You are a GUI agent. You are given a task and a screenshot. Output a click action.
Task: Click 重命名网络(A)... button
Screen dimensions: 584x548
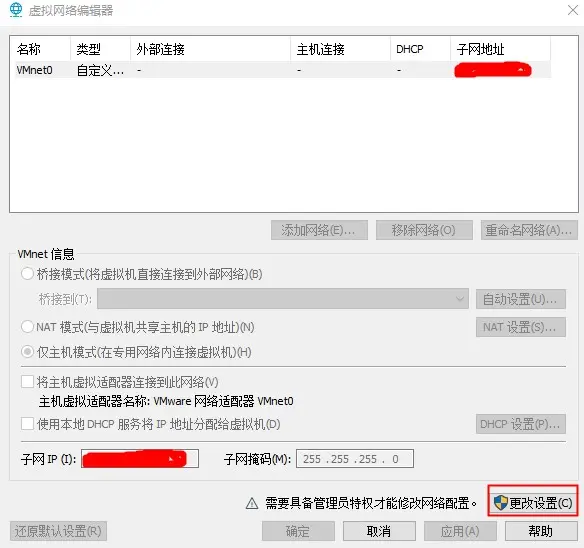click(529, 230)
